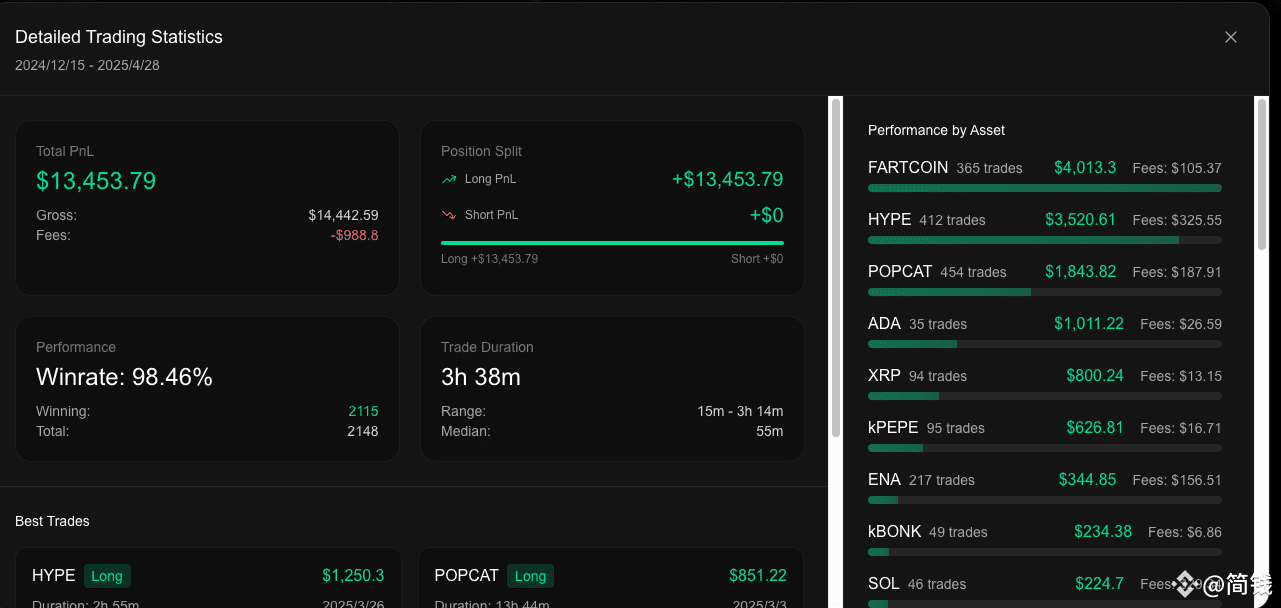Viewport: 1281px width, 608px height.
Task: Click the Winning count 2115
Action: (363, 411)
